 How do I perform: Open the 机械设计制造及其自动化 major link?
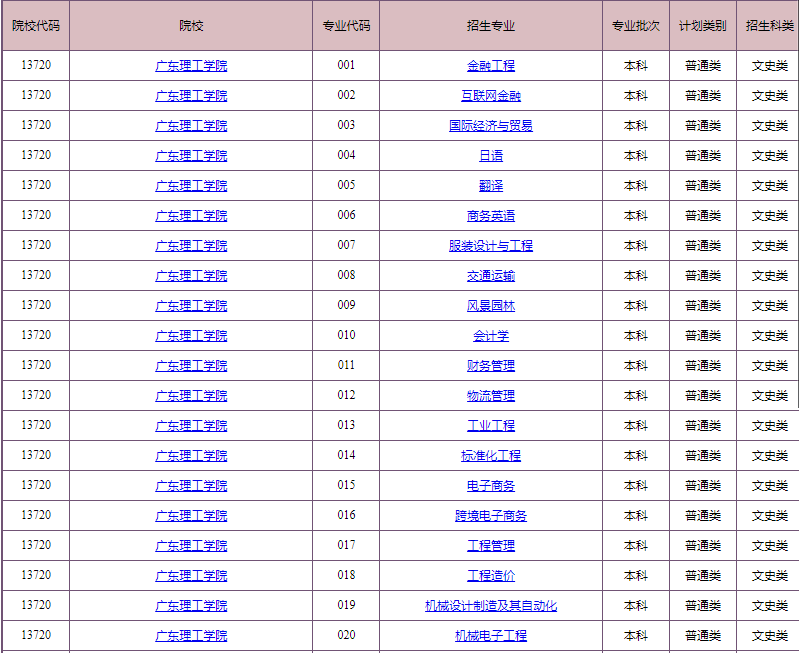[491, 606]
